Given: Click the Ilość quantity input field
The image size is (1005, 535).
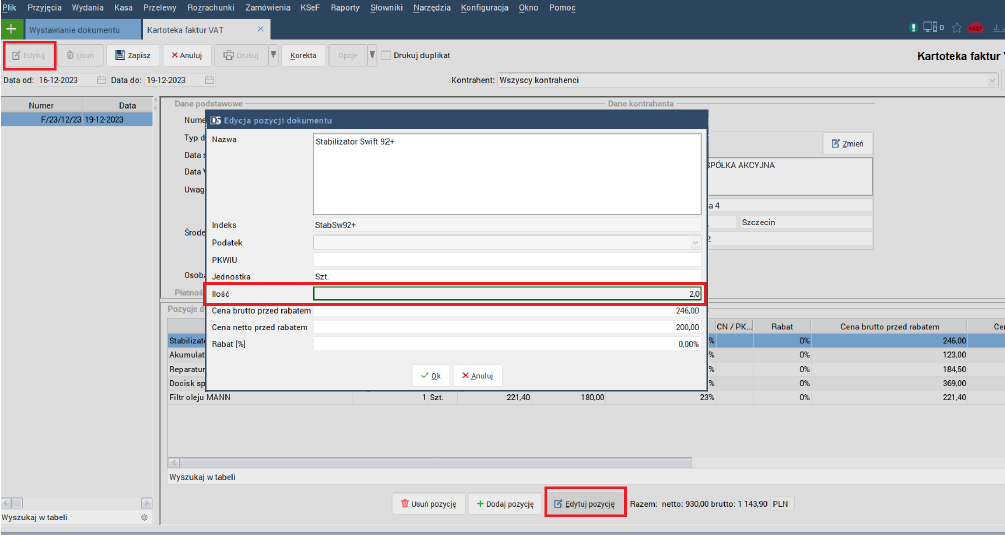Looking at the screenshot, I should pos(507,293).
